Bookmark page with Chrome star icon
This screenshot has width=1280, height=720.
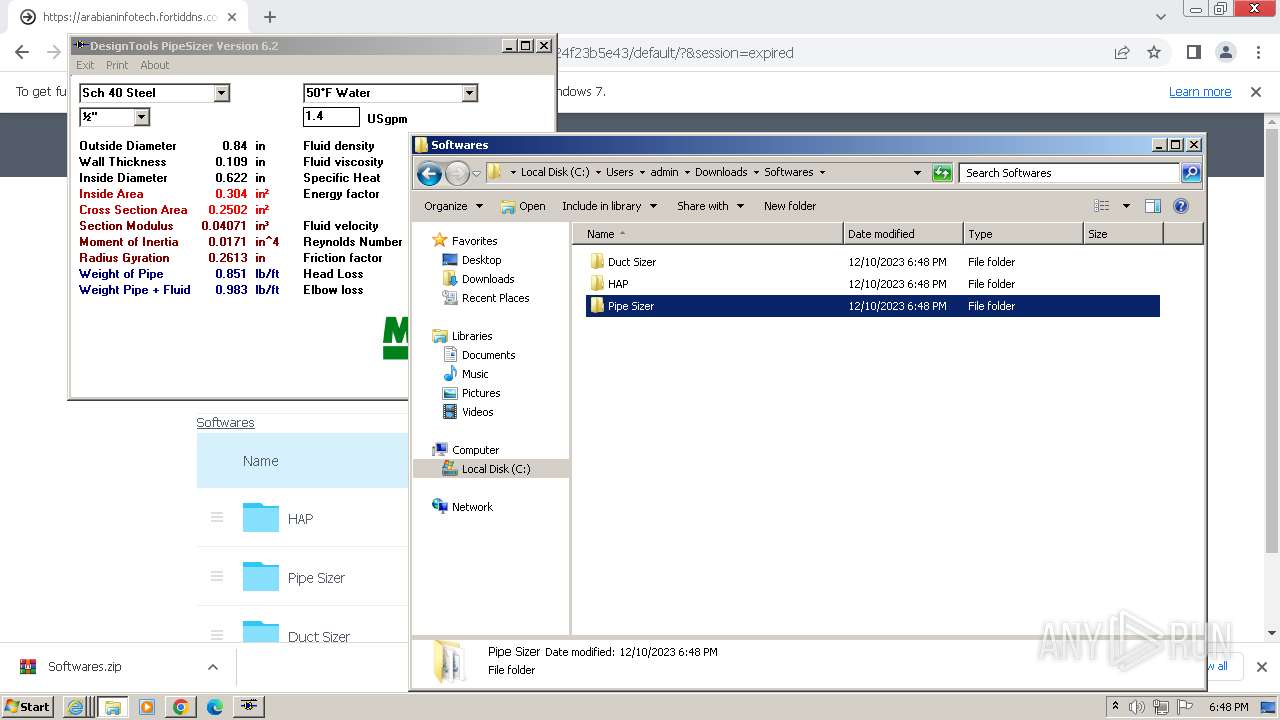click(1154, 53)
